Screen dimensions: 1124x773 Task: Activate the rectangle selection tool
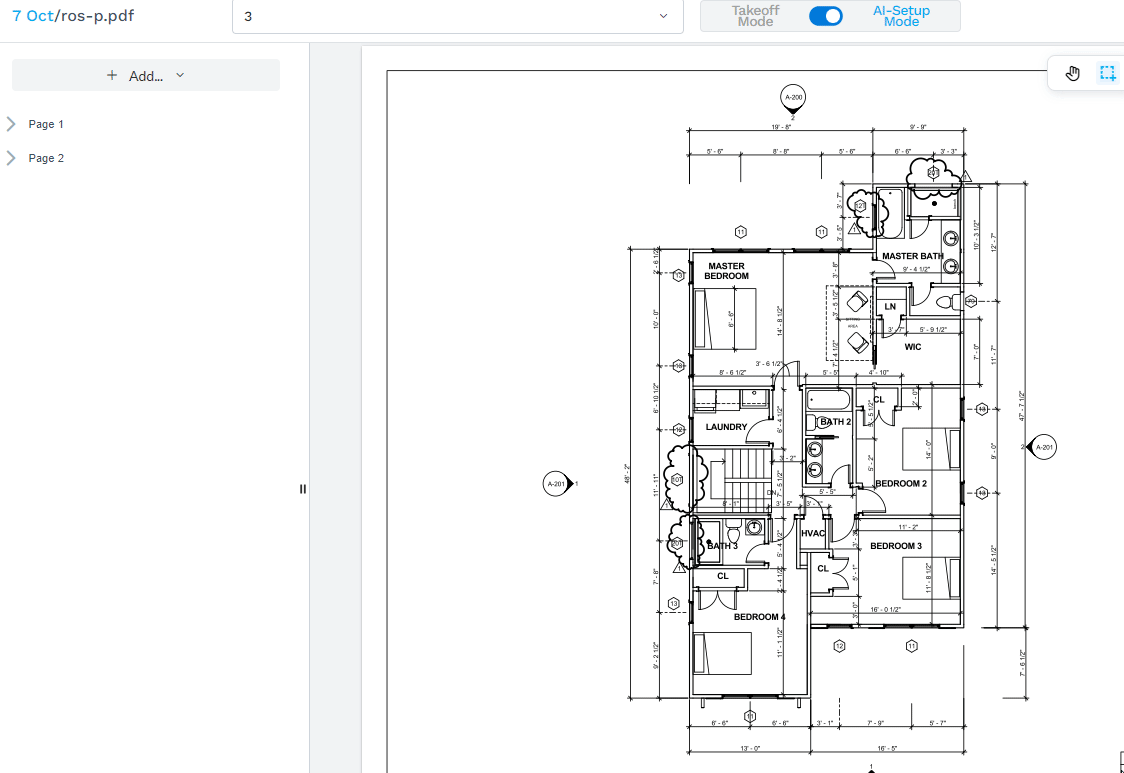pos(1107,73)
